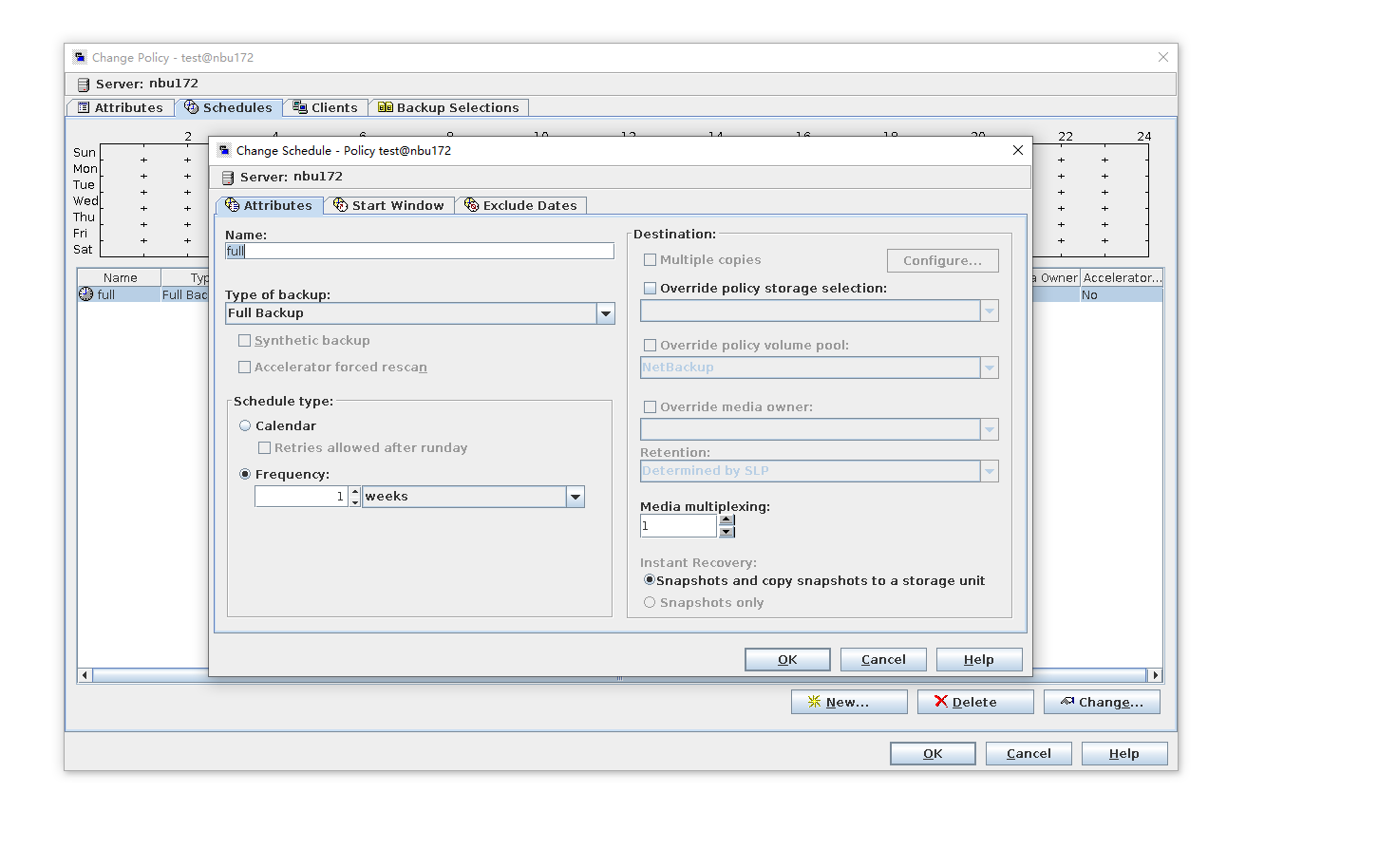
Task: Open frequency unit weeks dropdown
Action: coord(575,497)
